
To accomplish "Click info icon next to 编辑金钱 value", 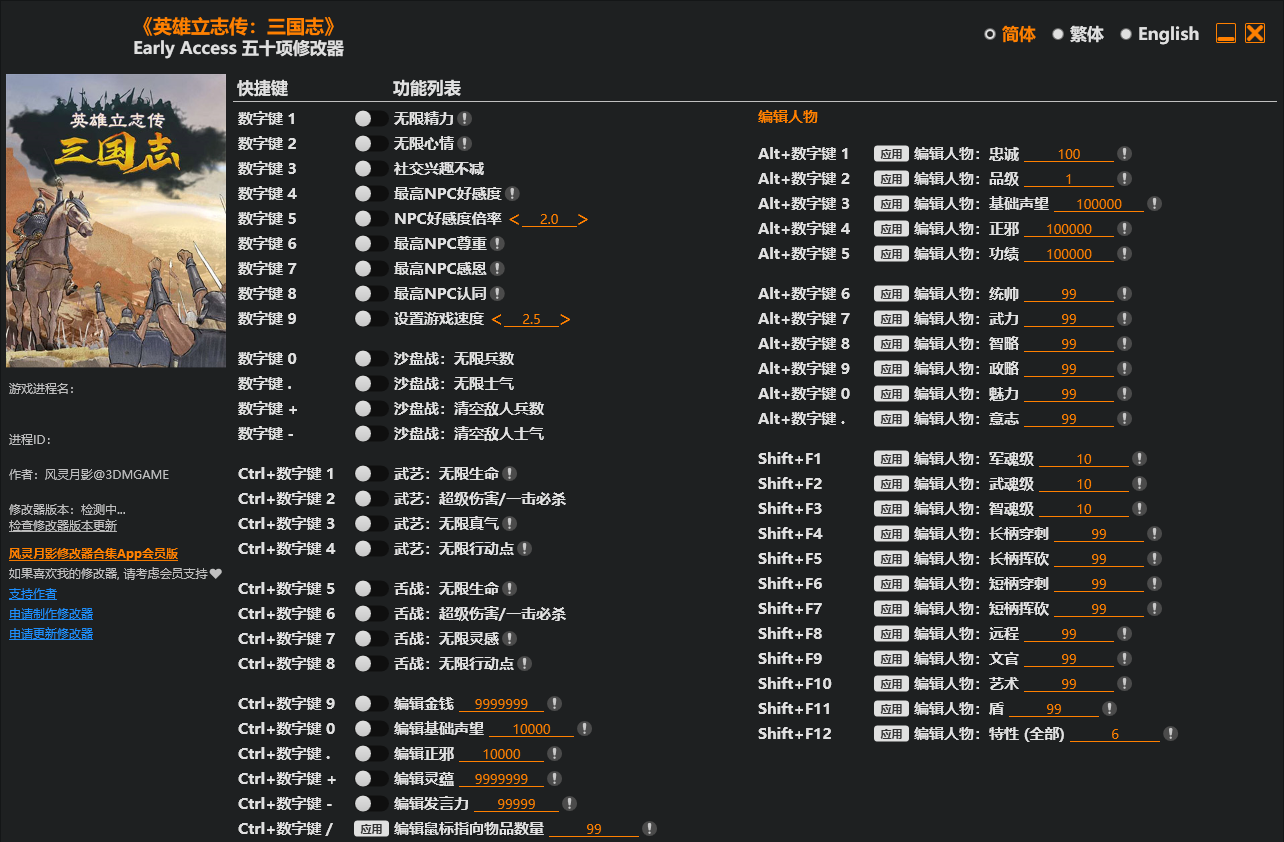I will pos(554,704).
